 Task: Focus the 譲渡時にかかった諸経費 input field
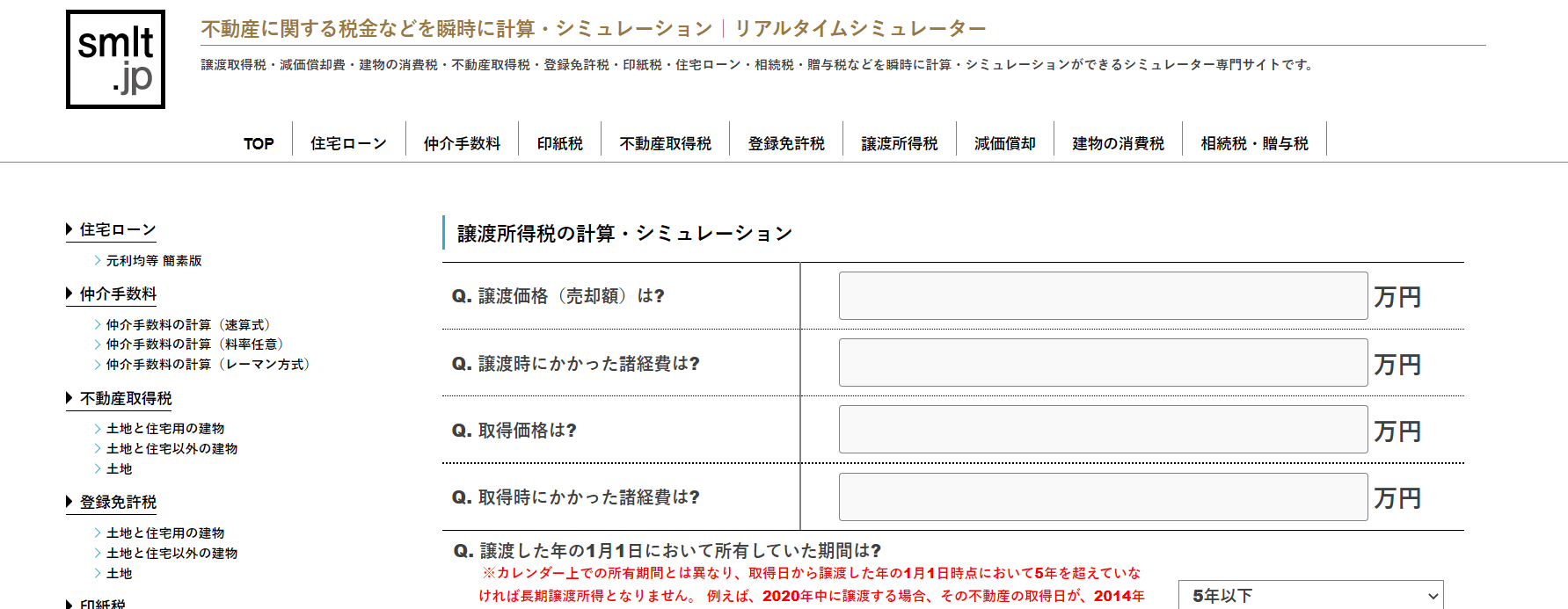pos(1103,363)
